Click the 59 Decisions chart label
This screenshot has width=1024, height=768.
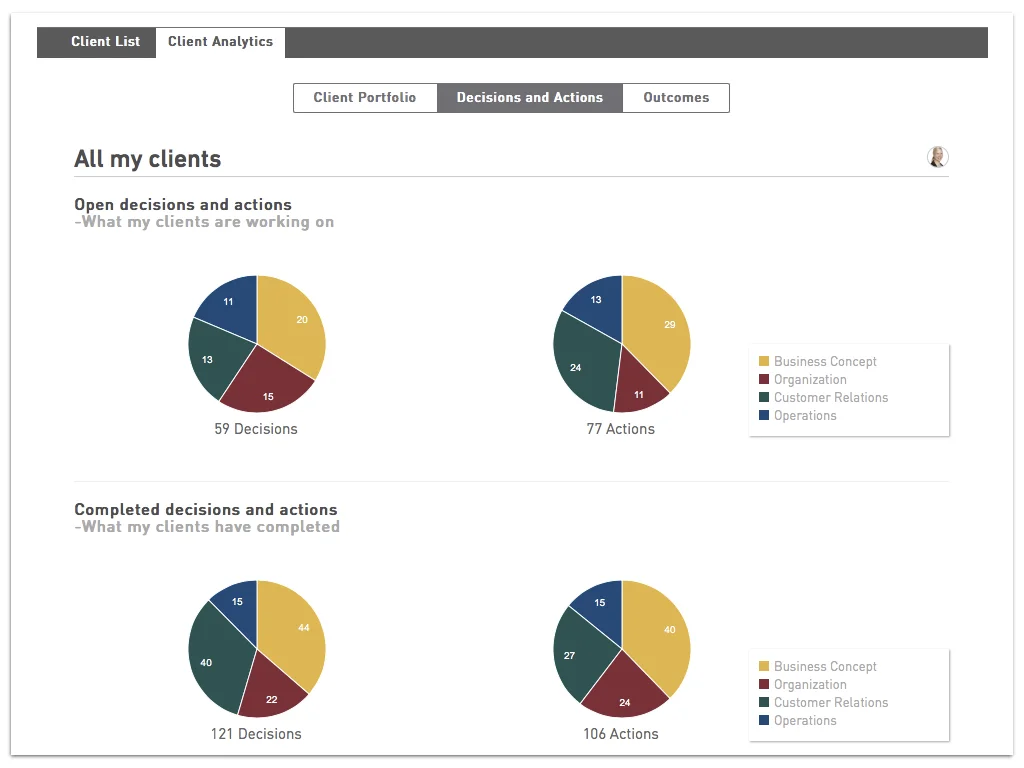pos(257,428)
